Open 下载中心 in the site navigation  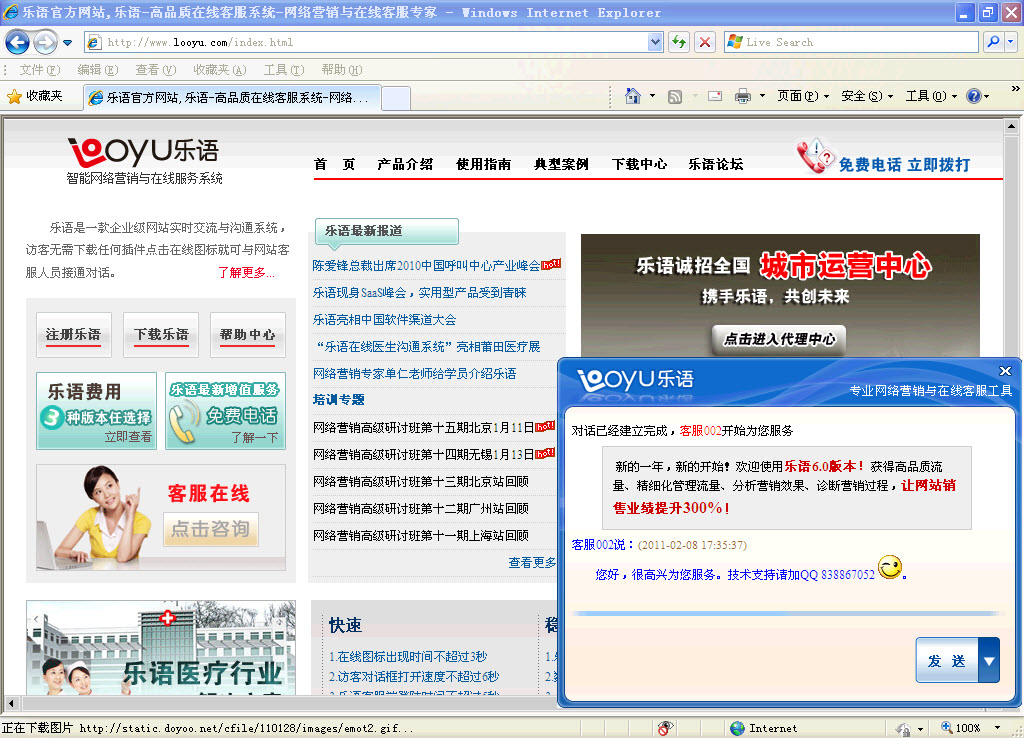pos(639,164)
